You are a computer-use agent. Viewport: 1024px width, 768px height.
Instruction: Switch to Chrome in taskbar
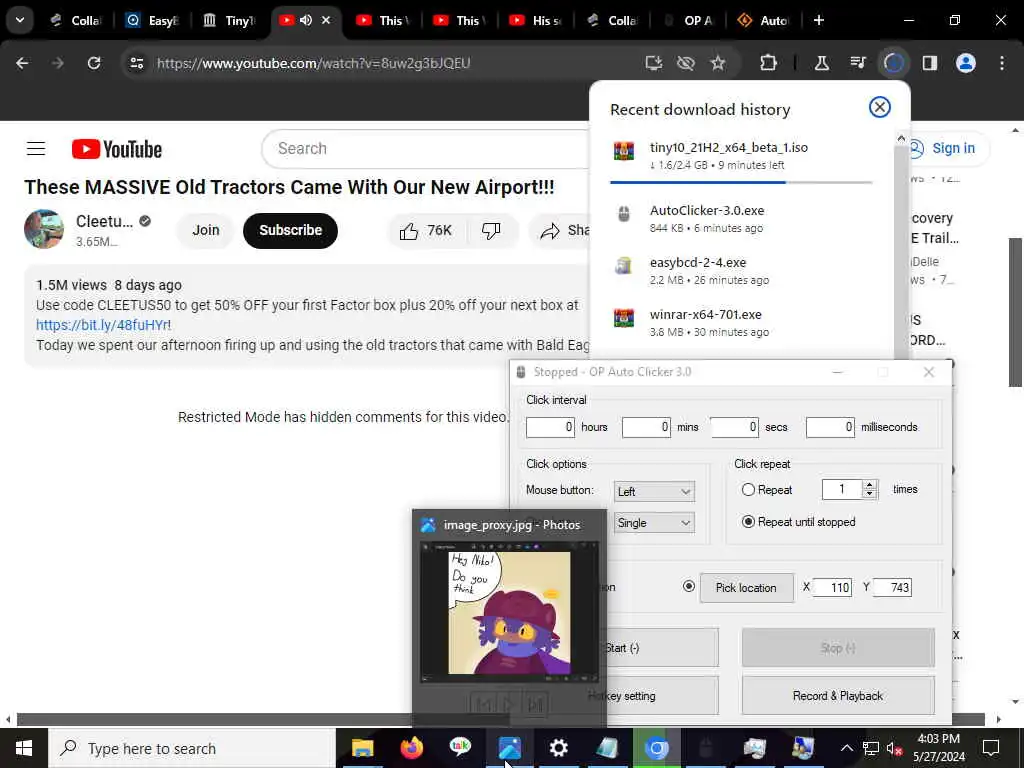(x=656, y=748)
